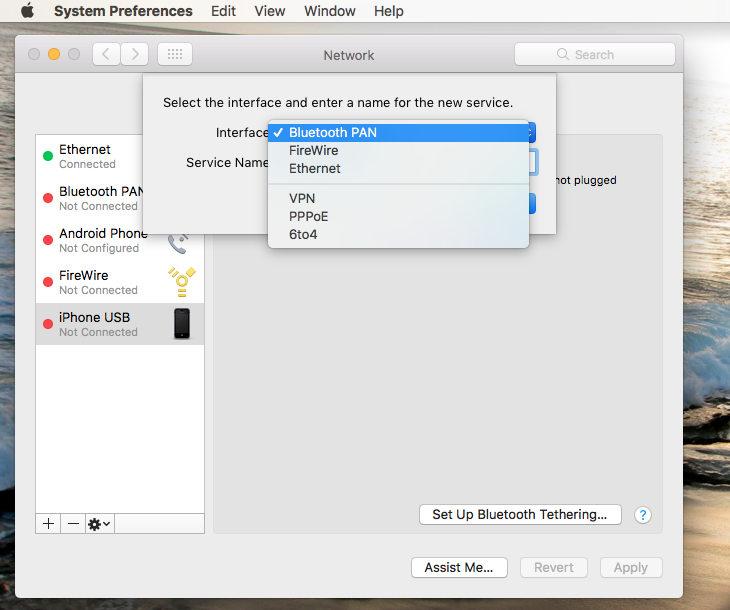
Task: Open the gear action menu
Action: point(100,524)
